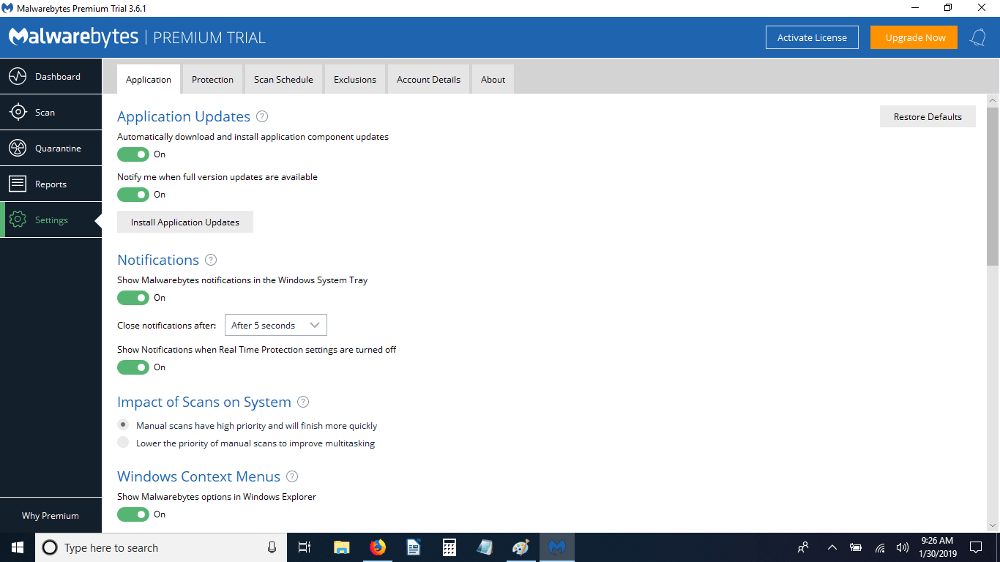Open the Action Center notification icon

[976, 547]
